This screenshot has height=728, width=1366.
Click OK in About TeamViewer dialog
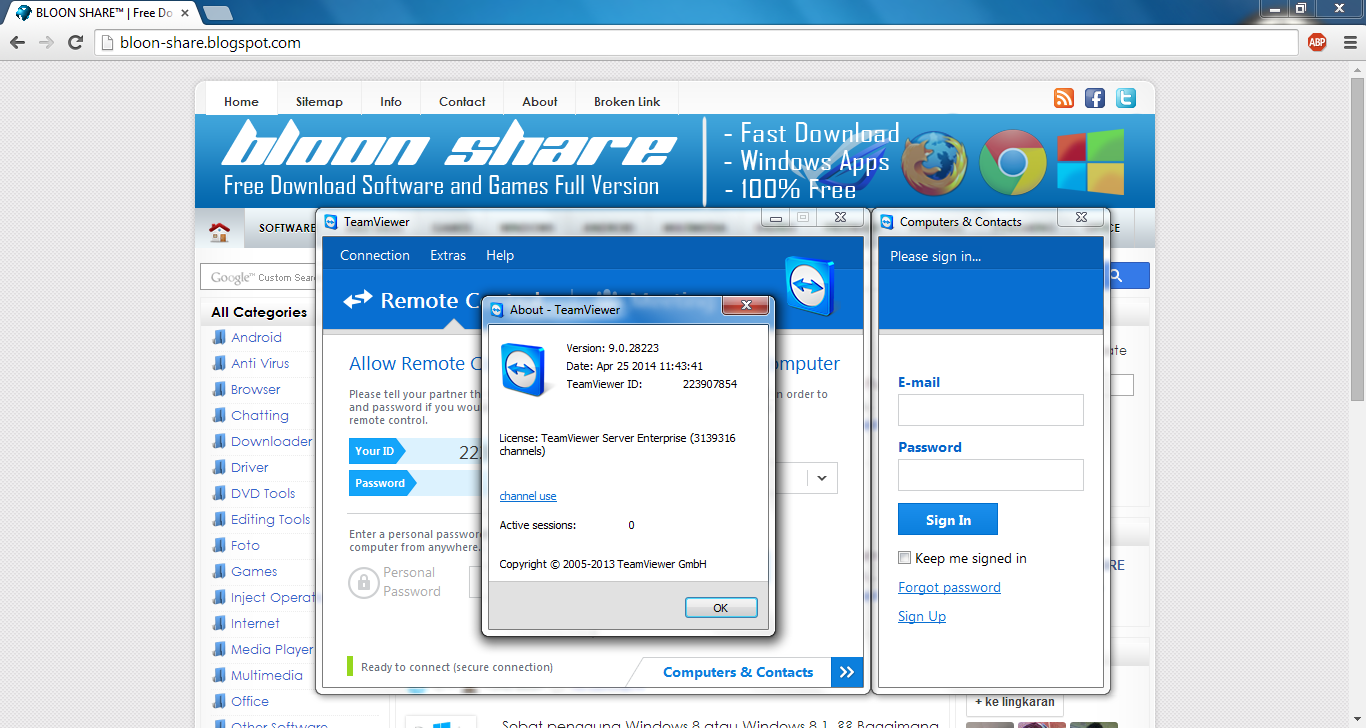[x=721, y=608]
